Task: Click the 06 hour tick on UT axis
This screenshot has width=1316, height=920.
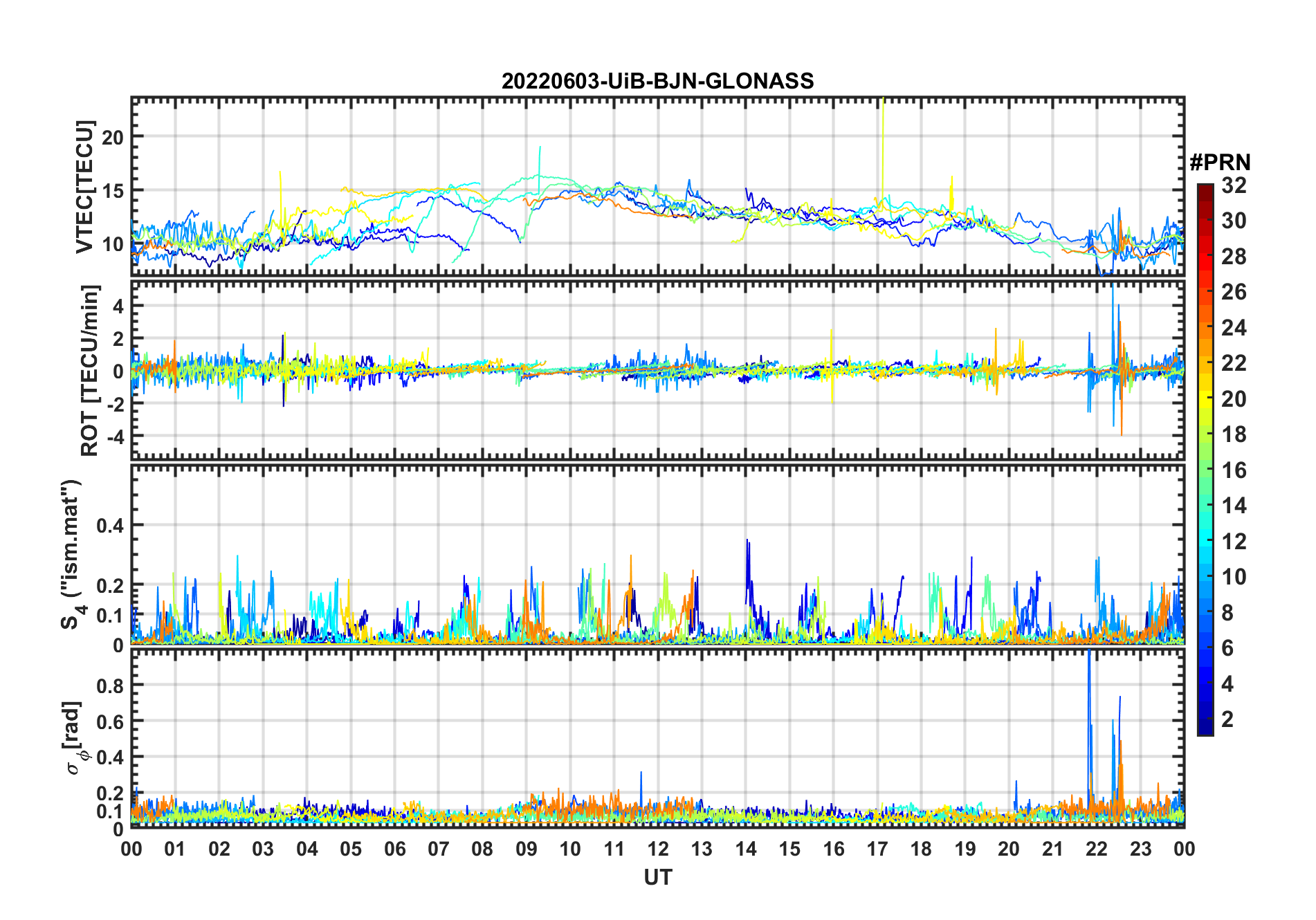Action: [394, 849]
